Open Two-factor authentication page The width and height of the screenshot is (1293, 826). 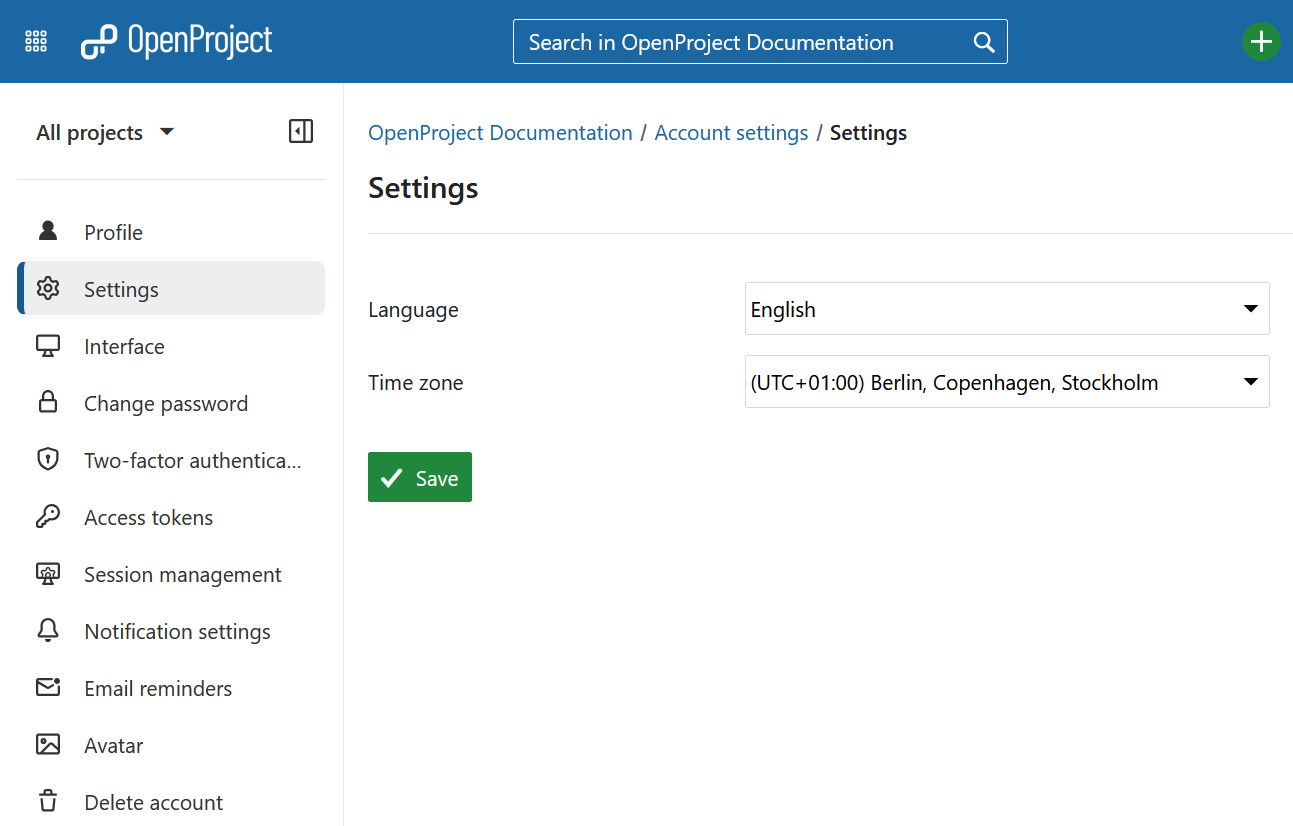171,460
